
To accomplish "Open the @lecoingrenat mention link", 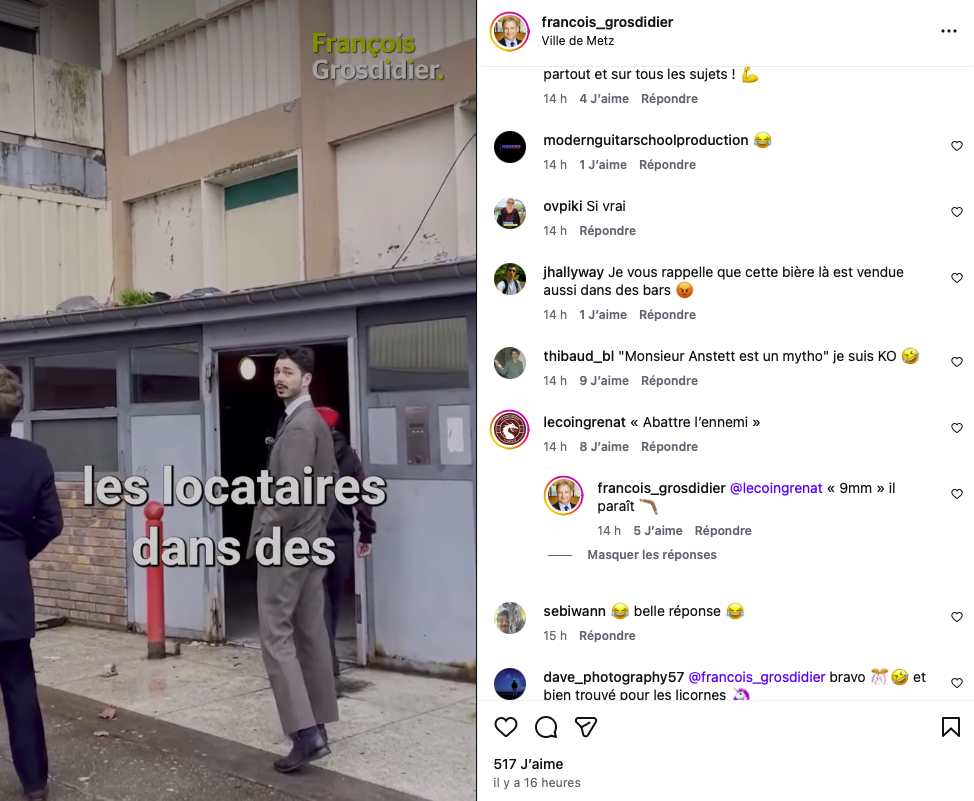I will click(775, 488).
